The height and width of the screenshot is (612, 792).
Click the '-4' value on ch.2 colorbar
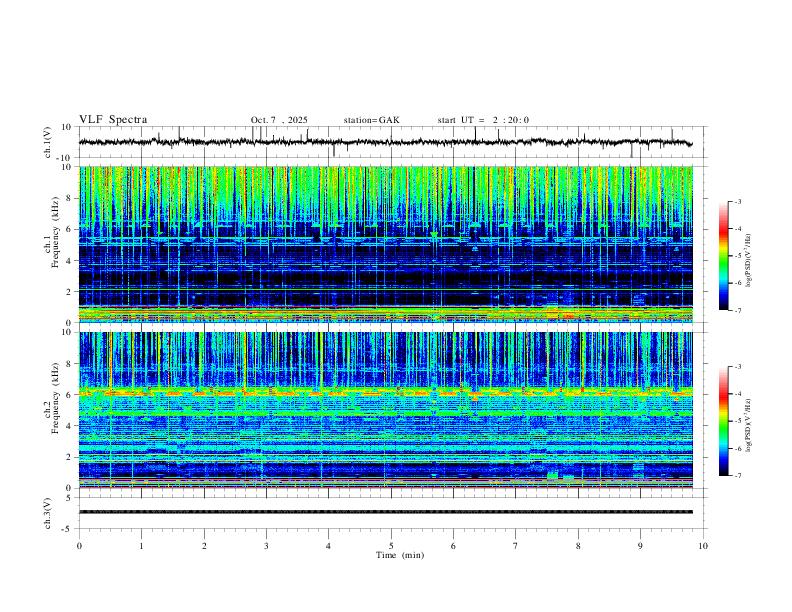pos(738,394)
